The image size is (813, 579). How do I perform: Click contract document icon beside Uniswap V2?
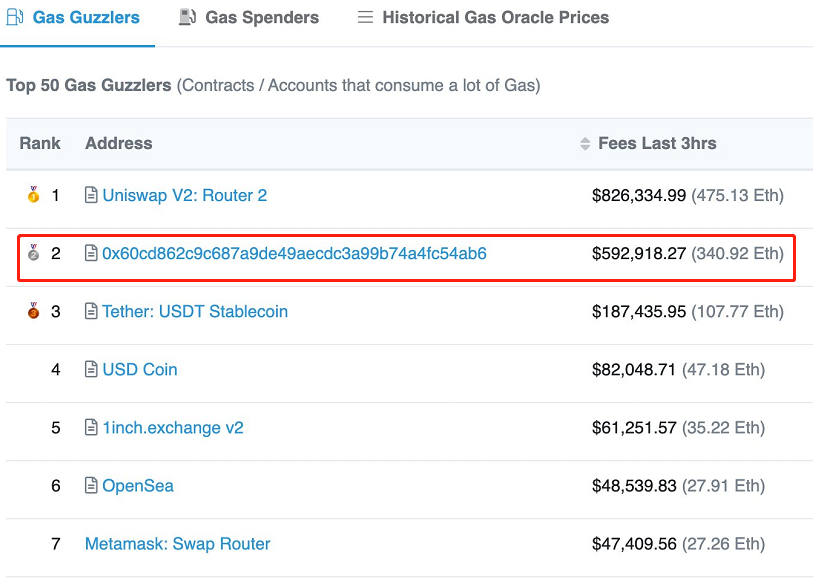[x=91, y=195]
